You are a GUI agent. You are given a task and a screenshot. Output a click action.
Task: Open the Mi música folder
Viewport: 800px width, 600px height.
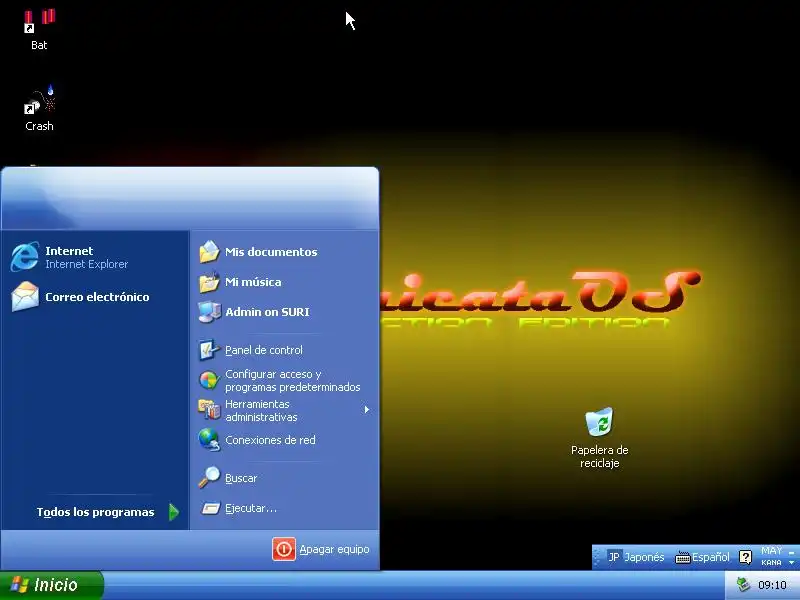(284, 282)
